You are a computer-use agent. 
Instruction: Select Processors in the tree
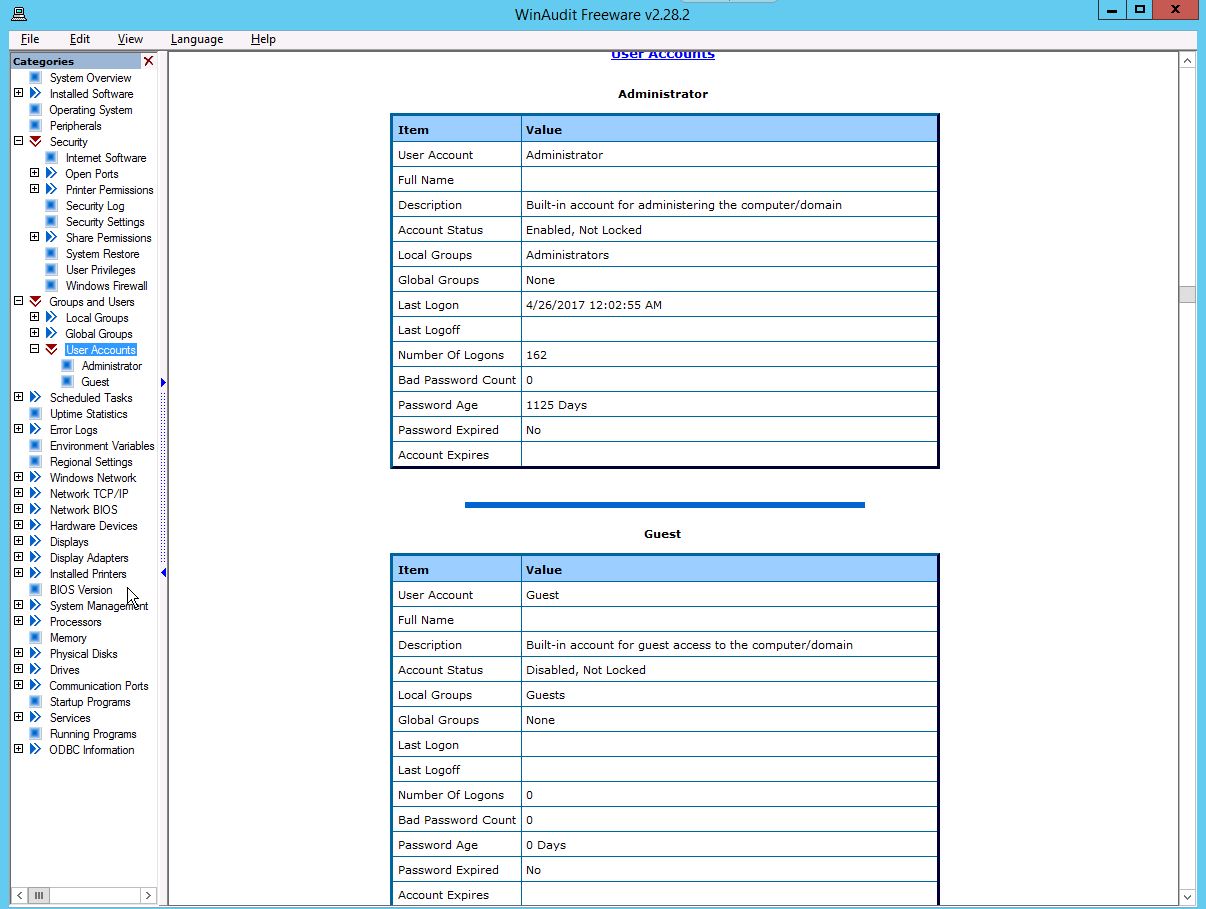[76, 622]
